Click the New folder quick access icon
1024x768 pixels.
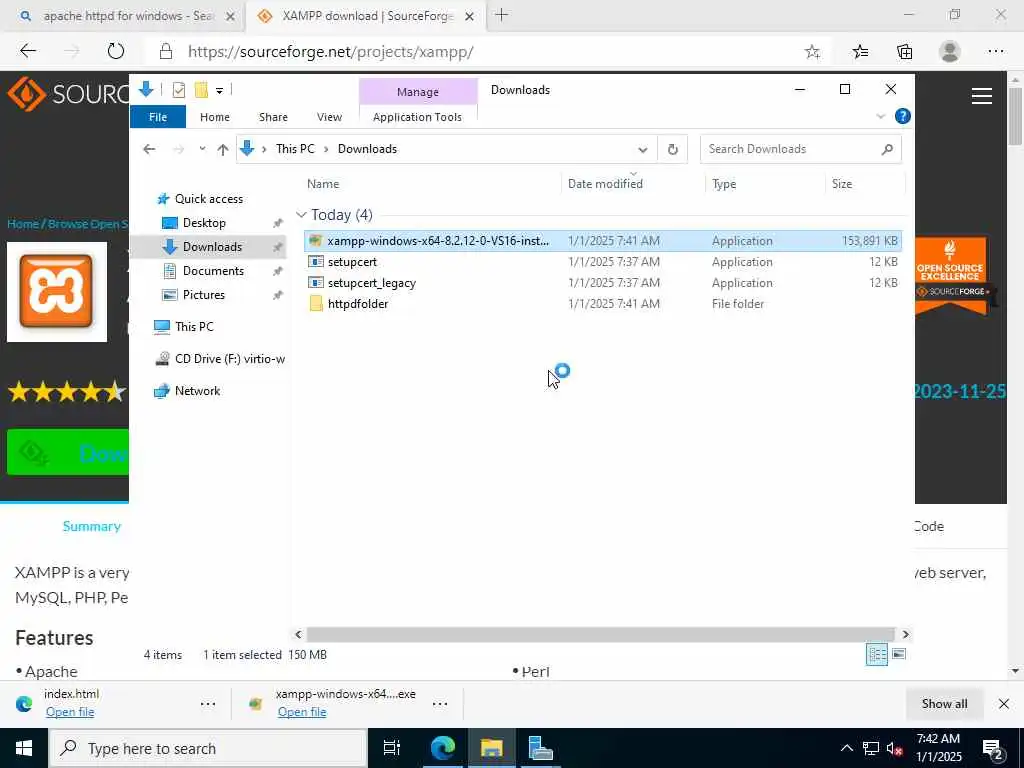(x=201, y=90)
